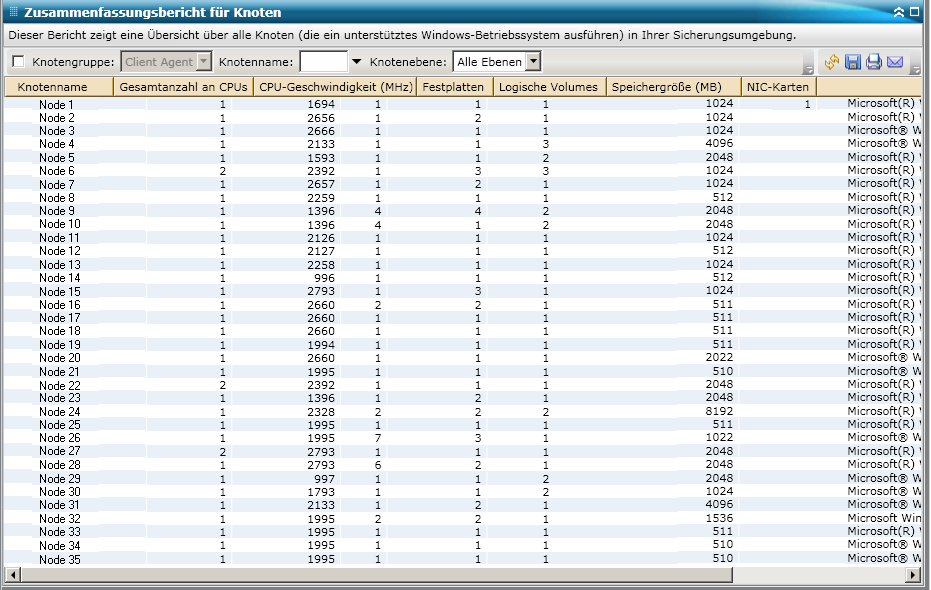Print the report using the printer icon

click(873, 63)
